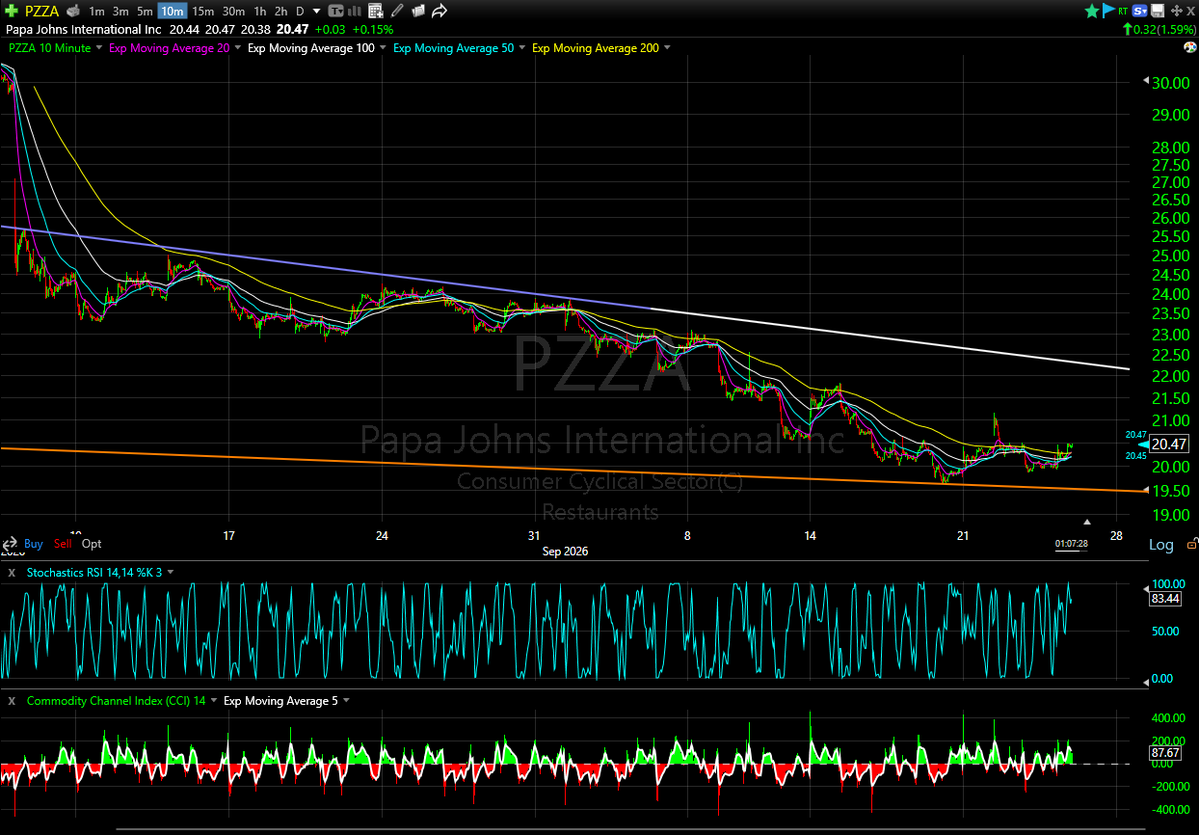Click the Stochastics value 83.44 label
The width and height of the screenshot is (1199, 835).
[1163, 599]
